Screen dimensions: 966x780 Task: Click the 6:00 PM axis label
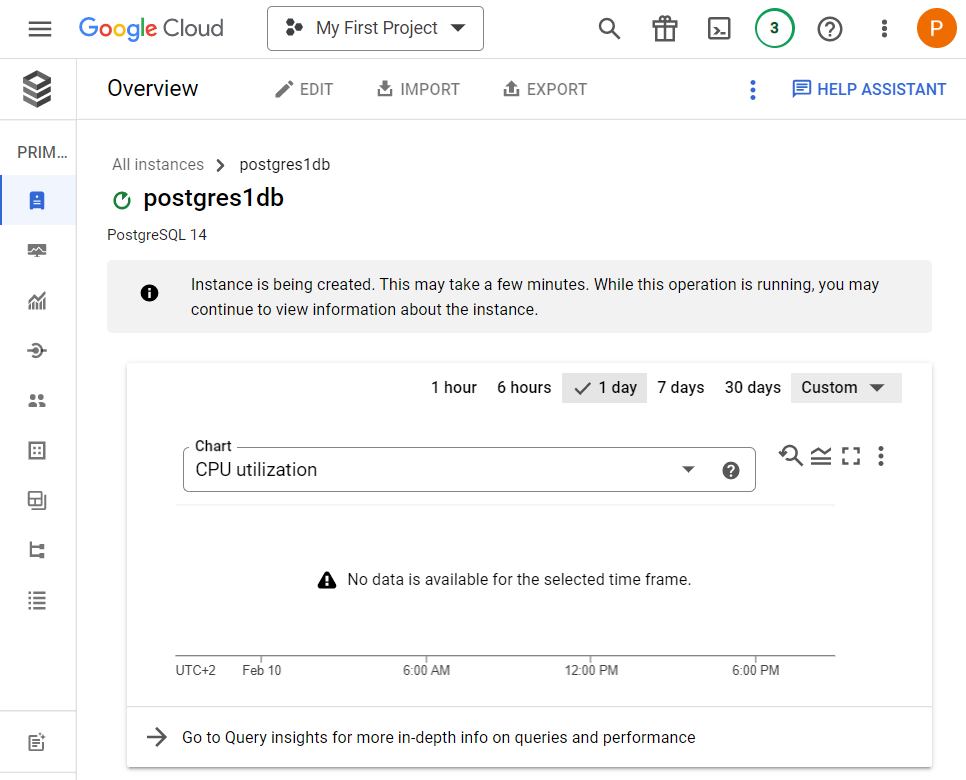pyautogui.click(x=755, y=670)
